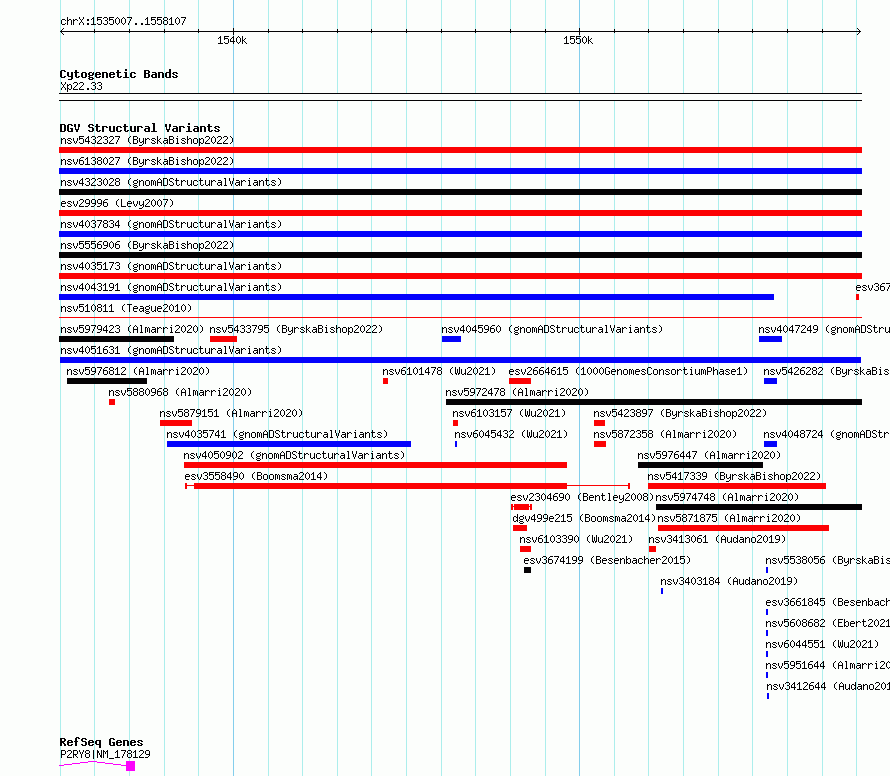Click the nsv4045960 gnomAD variant label
The width and height of the screenshot is (890, 776).
(x=552, y=329)
